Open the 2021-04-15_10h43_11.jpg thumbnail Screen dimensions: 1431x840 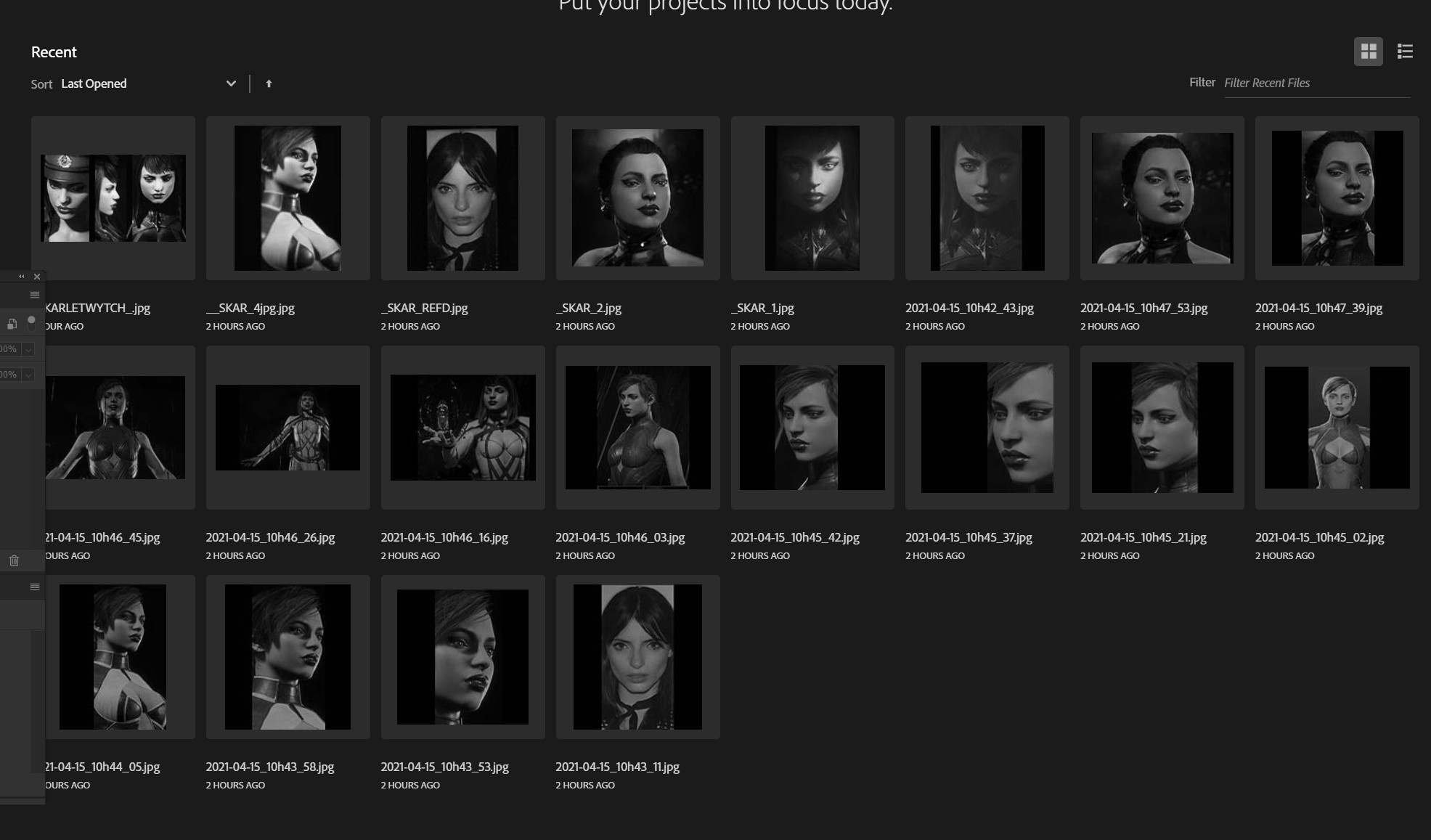point(638,657)
